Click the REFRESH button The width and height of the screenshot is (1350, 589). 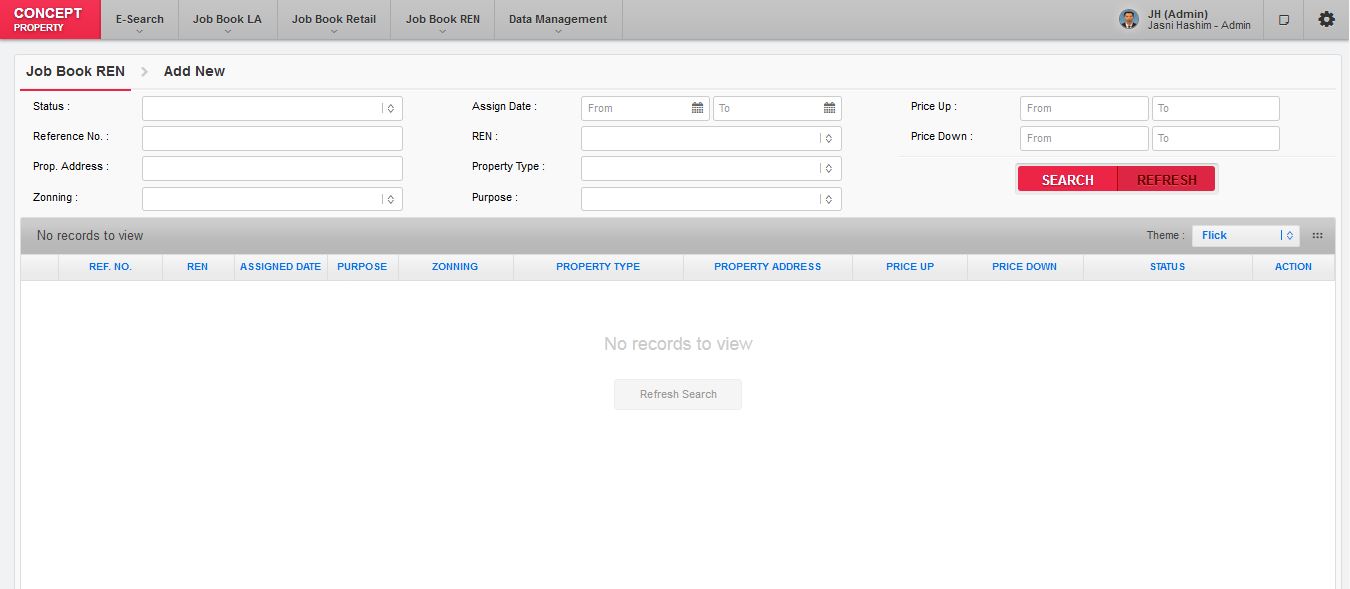[1166, 180]
